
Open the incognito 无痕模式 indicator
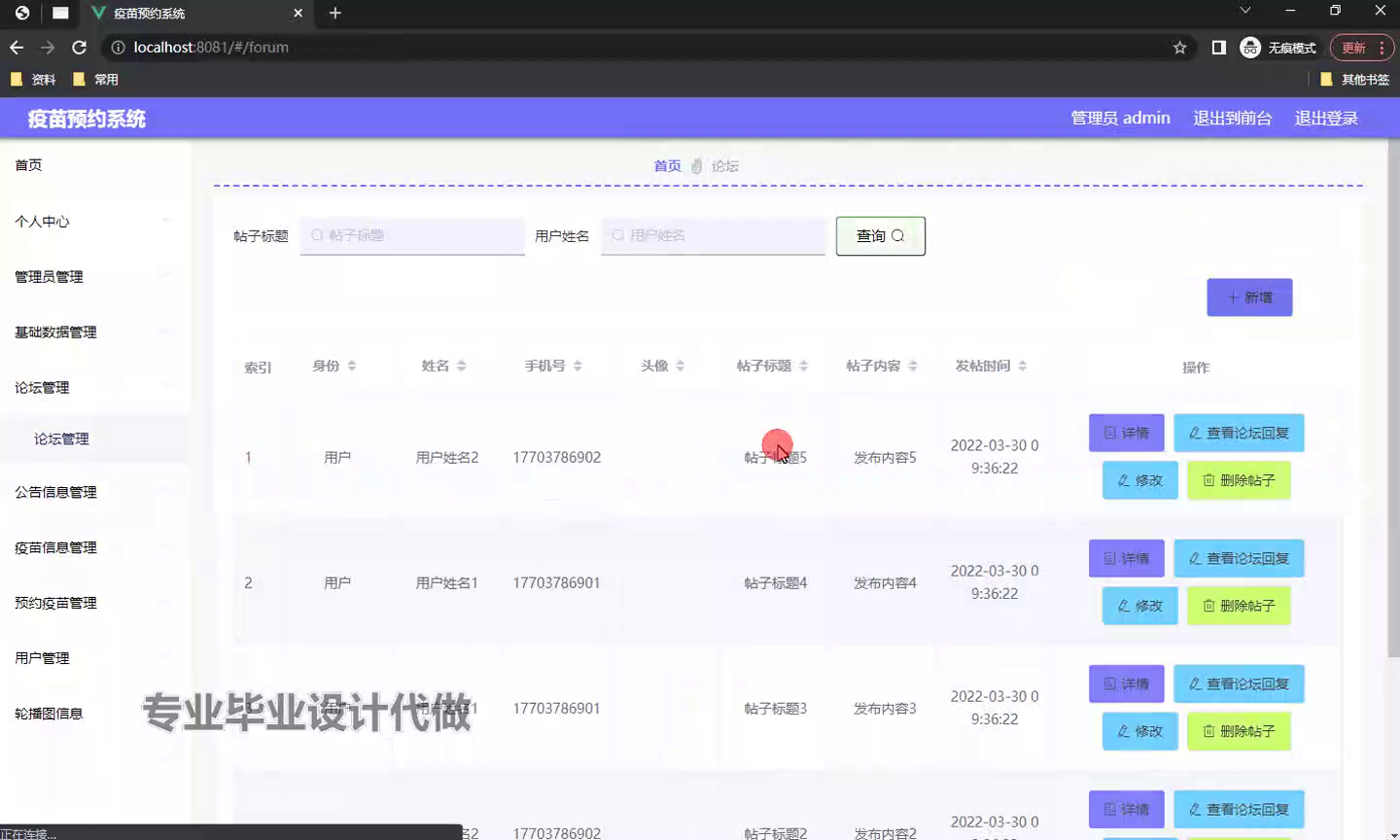point(1277,47)
